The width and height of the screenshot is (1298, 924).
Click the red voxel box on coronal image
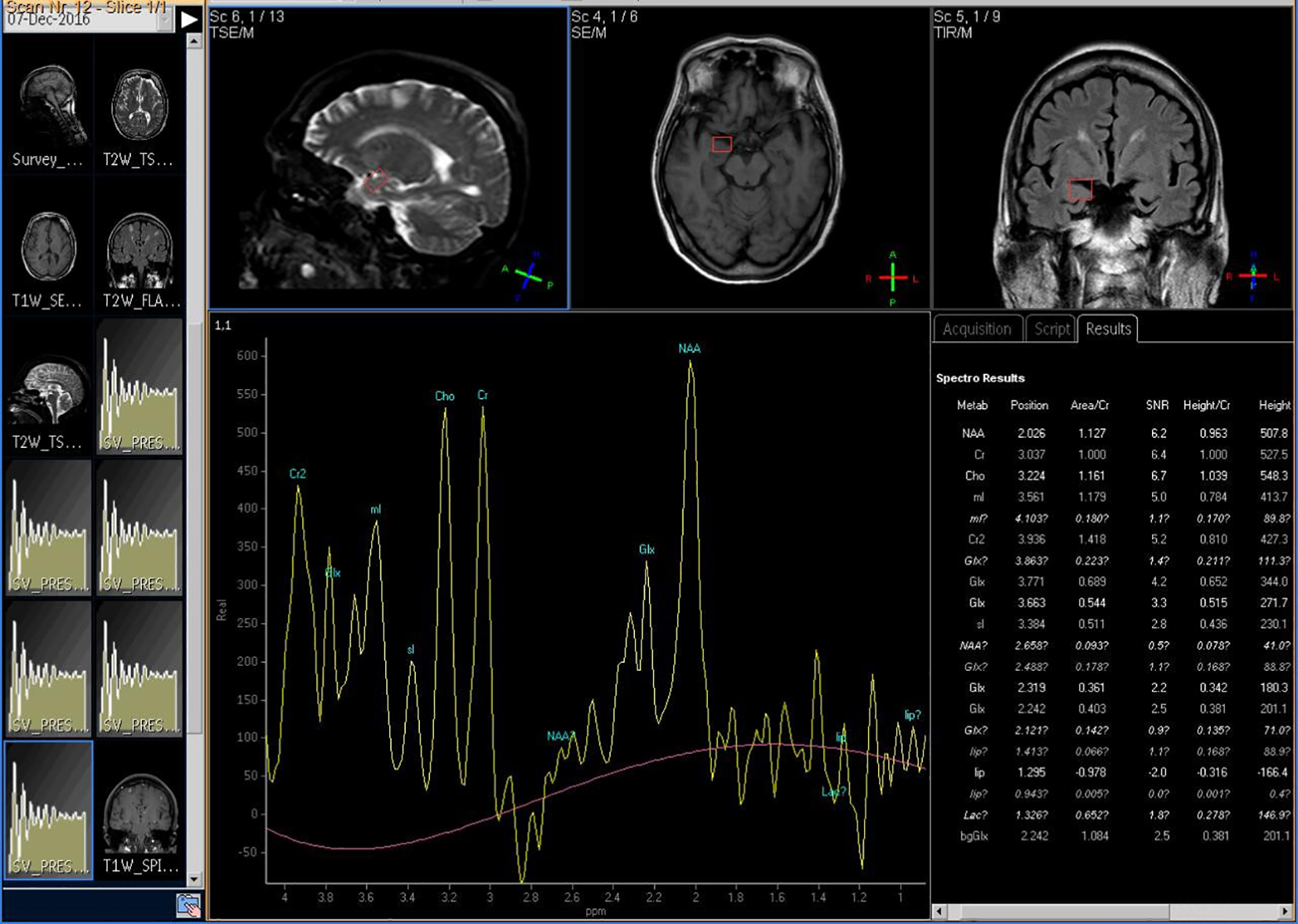(1081, 189)
